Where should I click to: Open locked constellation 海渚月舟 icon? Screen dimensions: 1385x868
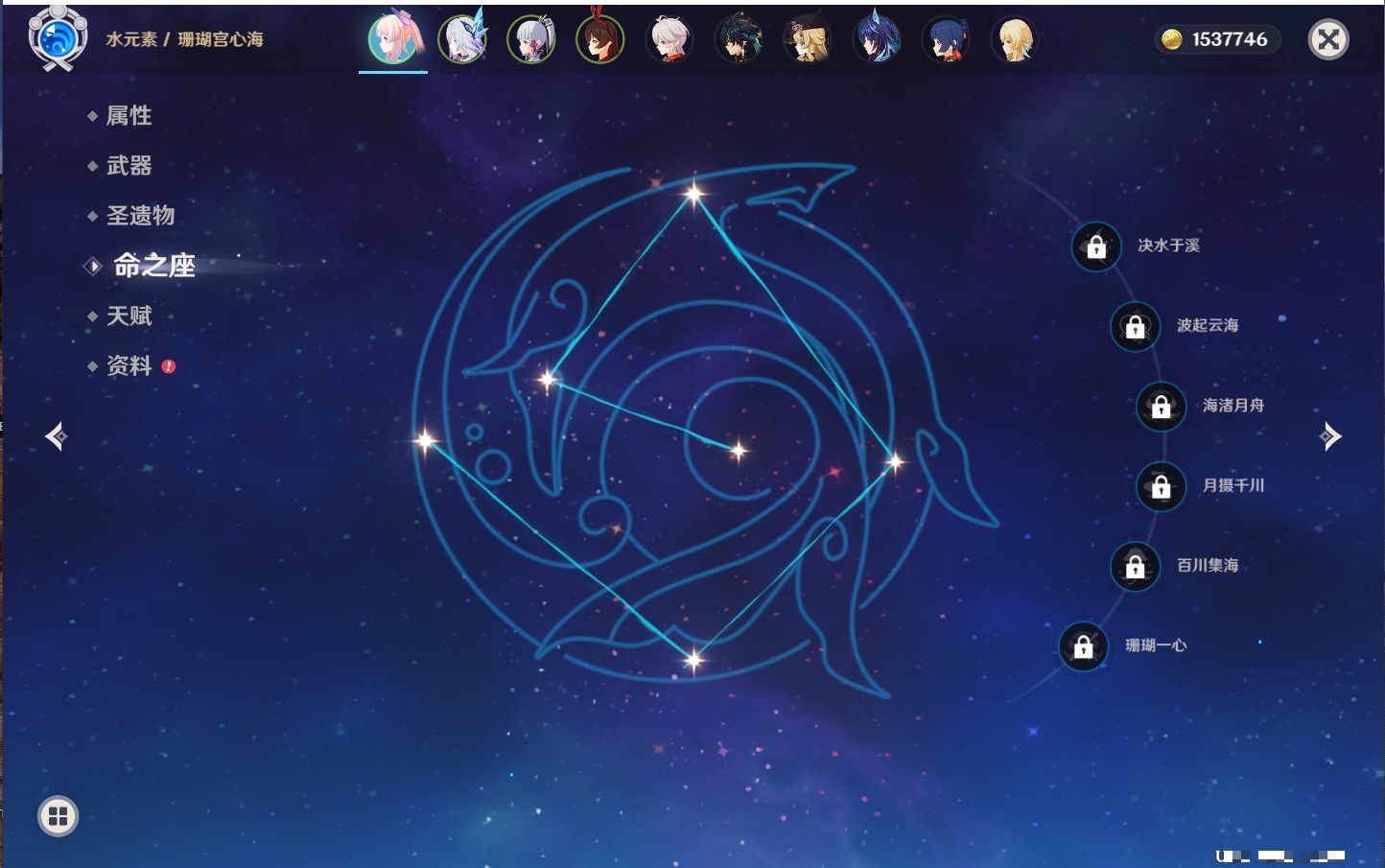click(x=1162, y=407)
